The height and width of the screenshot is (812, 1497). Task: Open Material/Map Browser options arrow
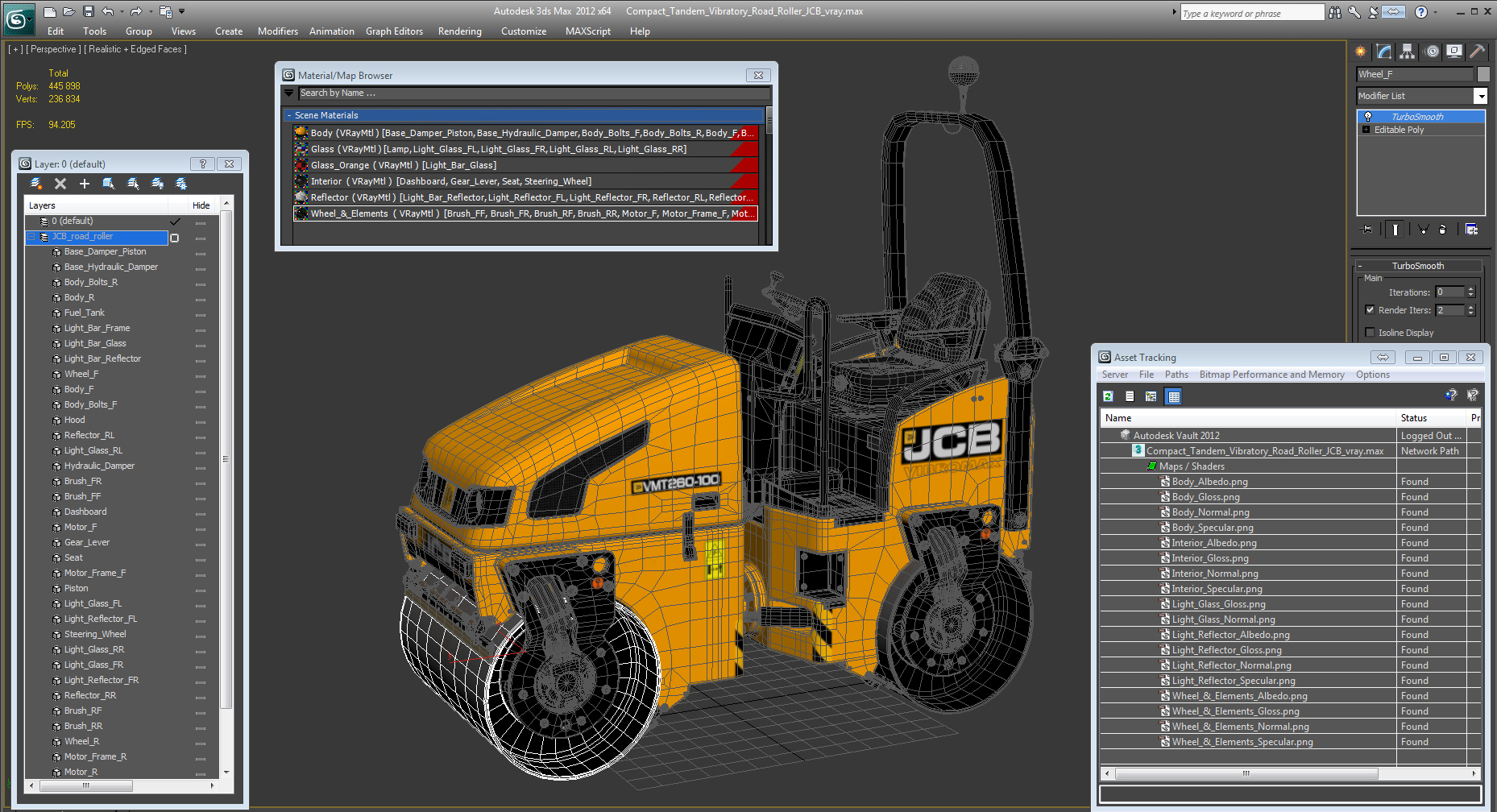click(x=288, y=93)
